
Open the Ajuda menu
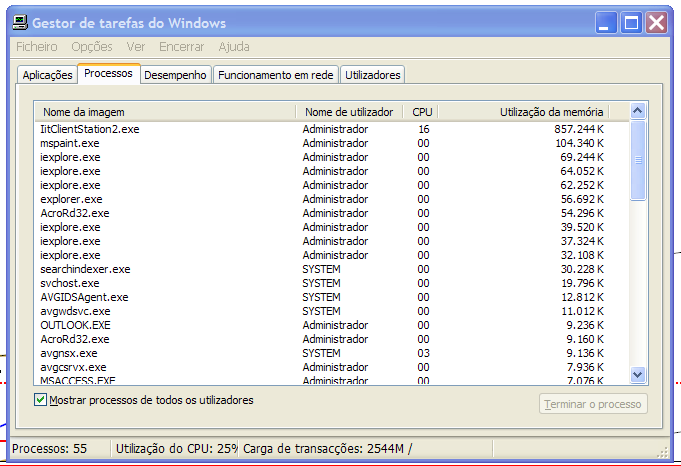coord(234,46)
